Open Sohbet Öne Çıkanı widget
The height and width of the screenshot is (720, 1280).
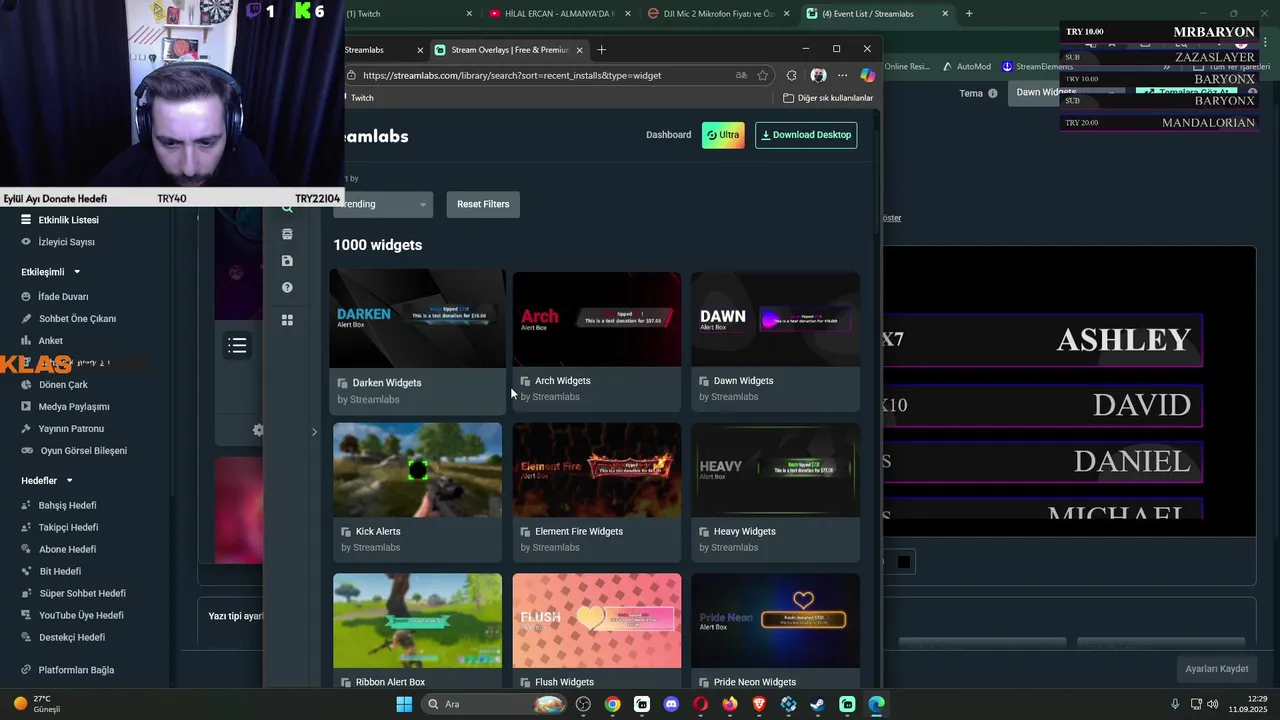(x=68, y=319)
